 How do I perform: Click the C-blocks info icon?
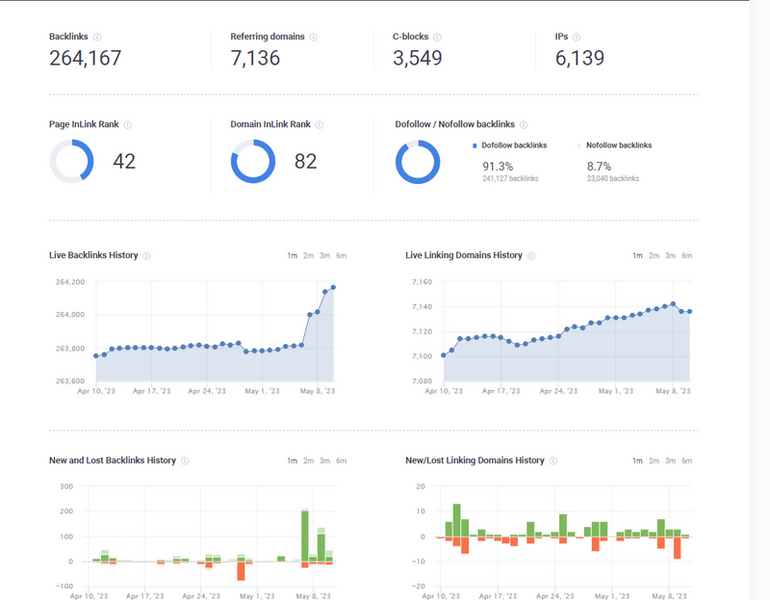point(437,37)
